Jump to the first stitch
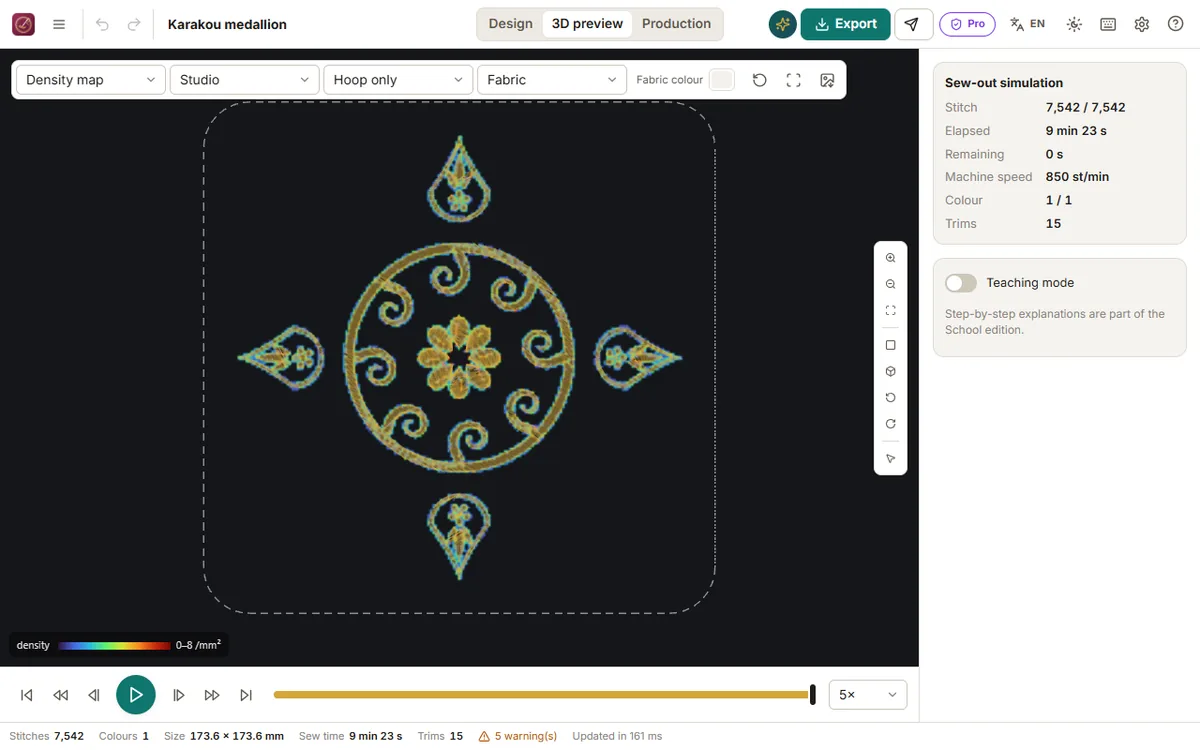The width and height of the screenshot is (1200, 750). point(27,695)
